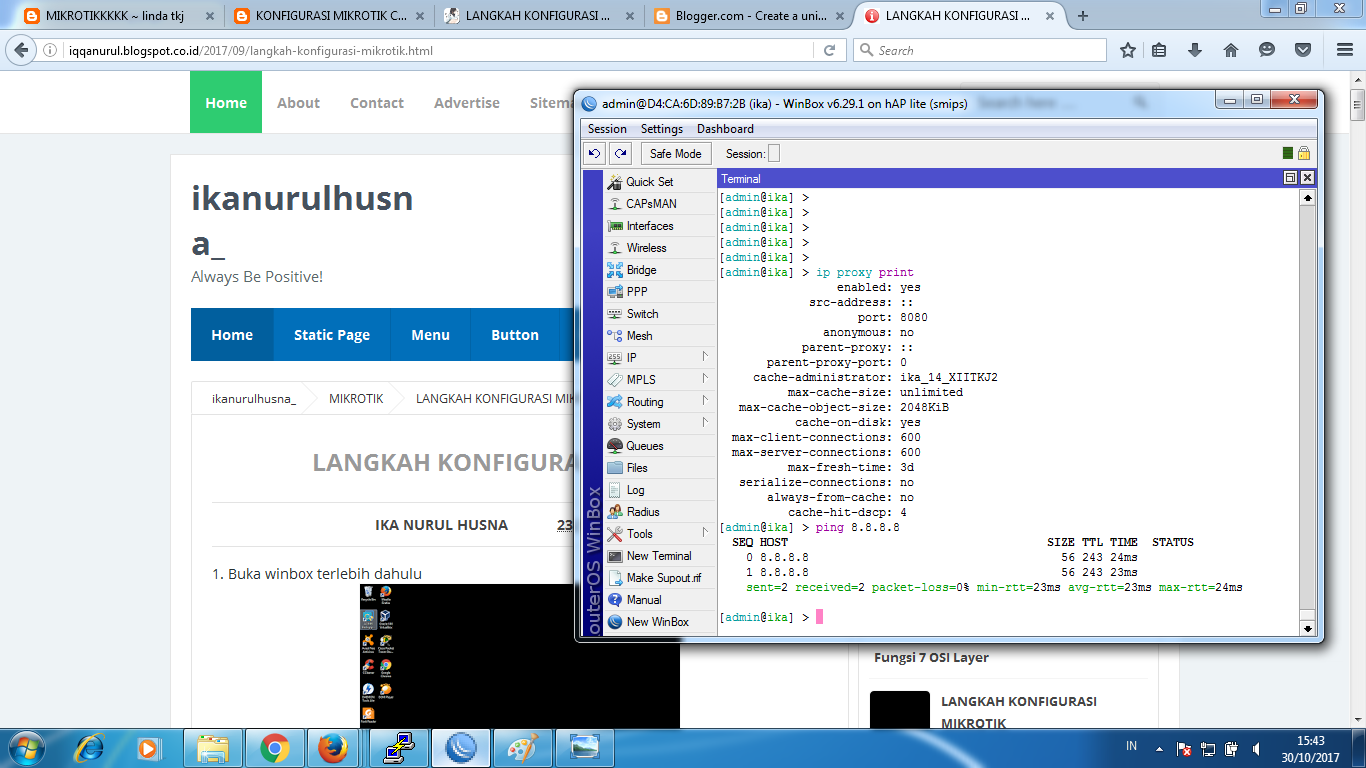Open Queues in WinBox sidebar

660,446
